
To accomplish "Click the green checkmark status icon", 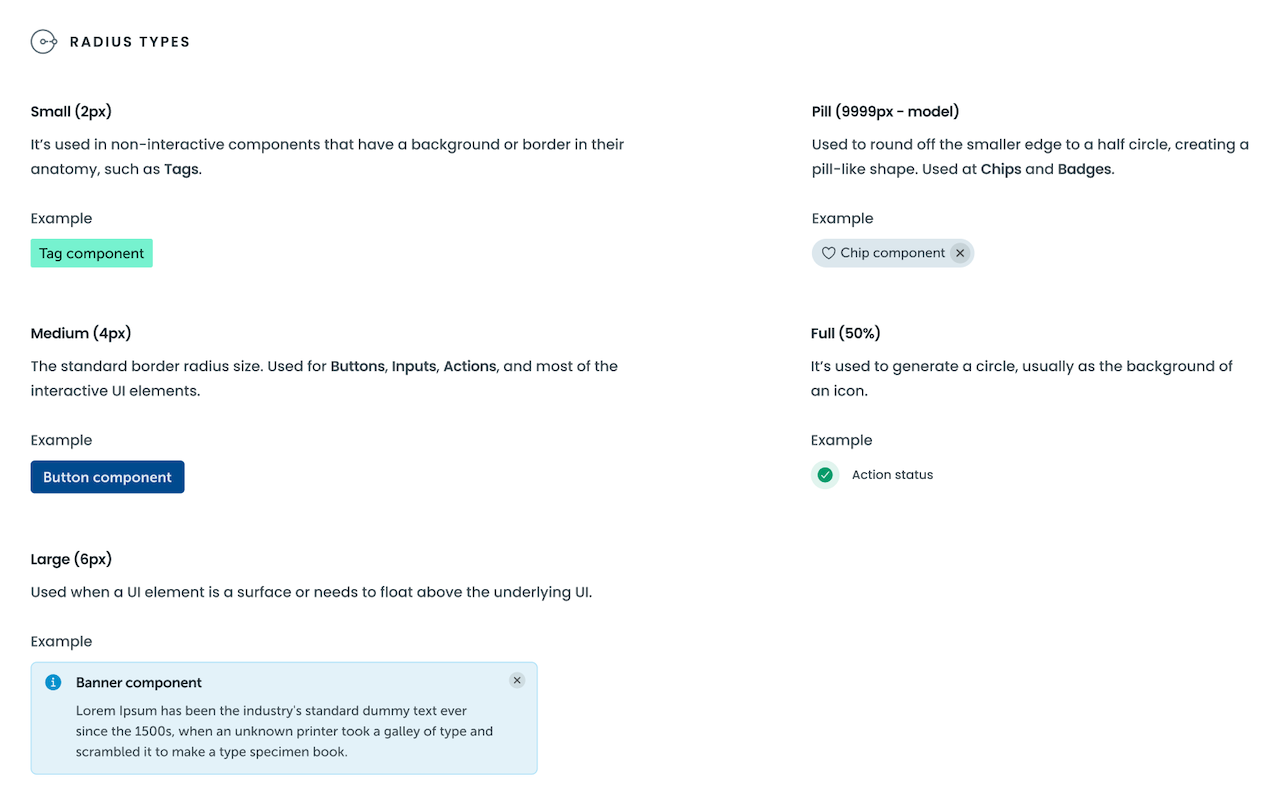I will pyautogui.click(x=825, y=475).
